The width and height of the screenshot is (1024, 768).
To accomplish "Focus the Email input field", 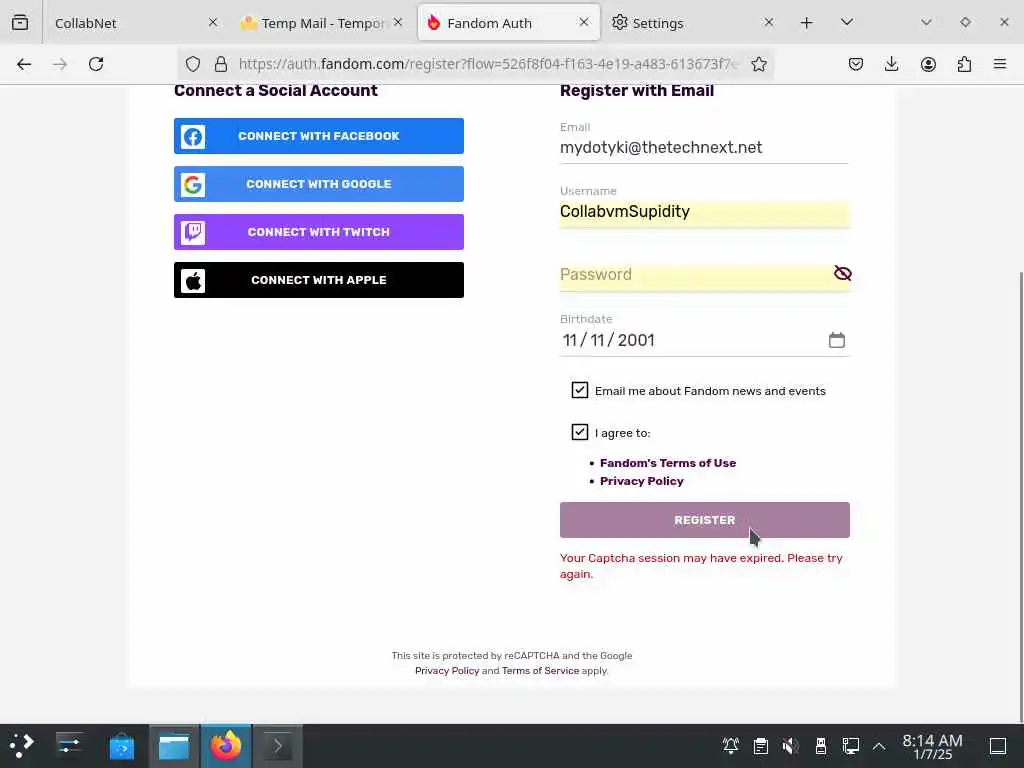I will click(x=704, y=148).
